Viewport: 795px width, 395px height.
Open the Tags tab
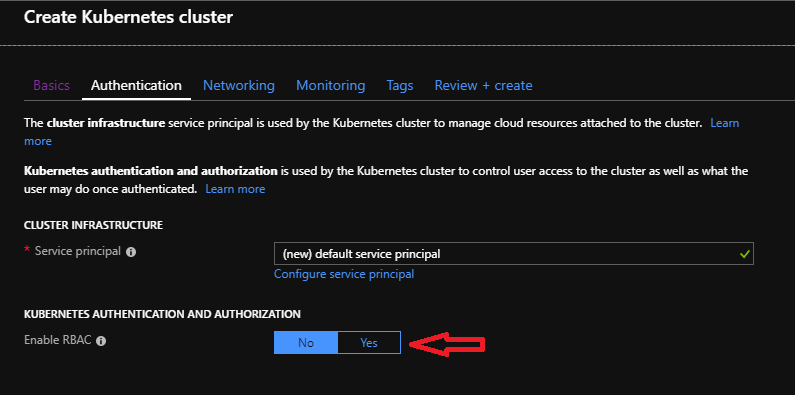click(x=400, y=85)
